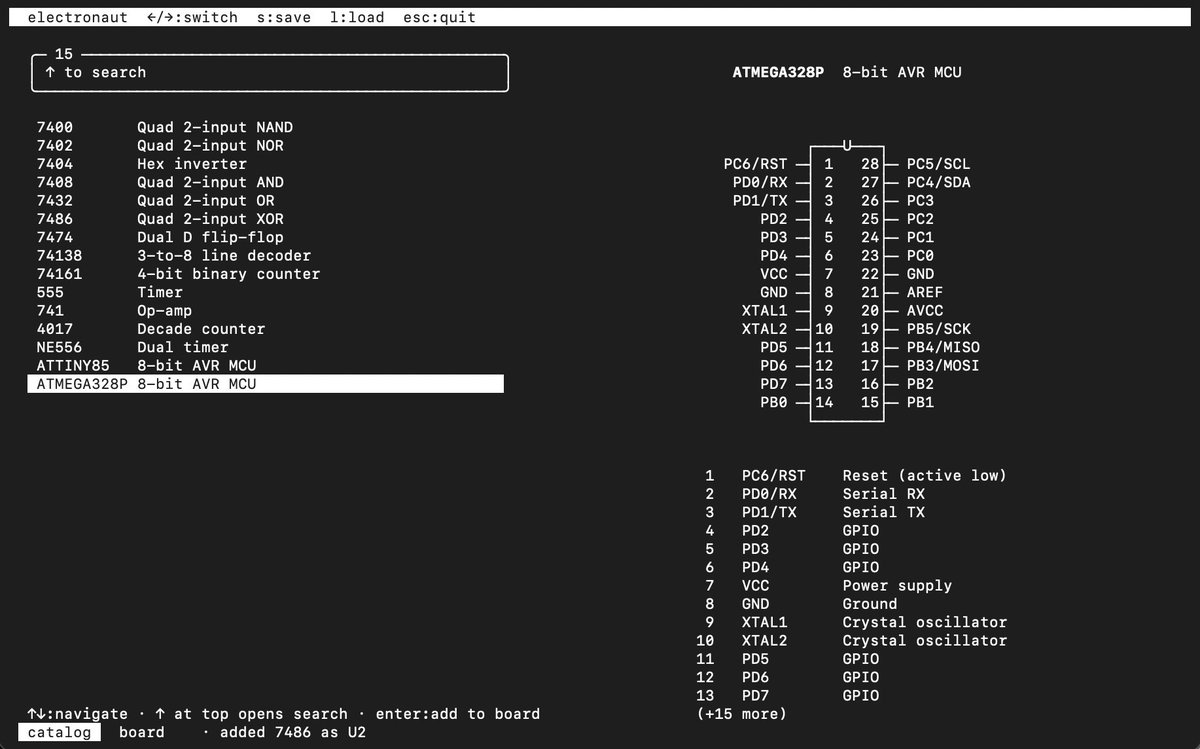The height and width of the screenshot is (749, 1200).
Task: Click the PC5/SCL pin 28 label
Action: point(938,164)
